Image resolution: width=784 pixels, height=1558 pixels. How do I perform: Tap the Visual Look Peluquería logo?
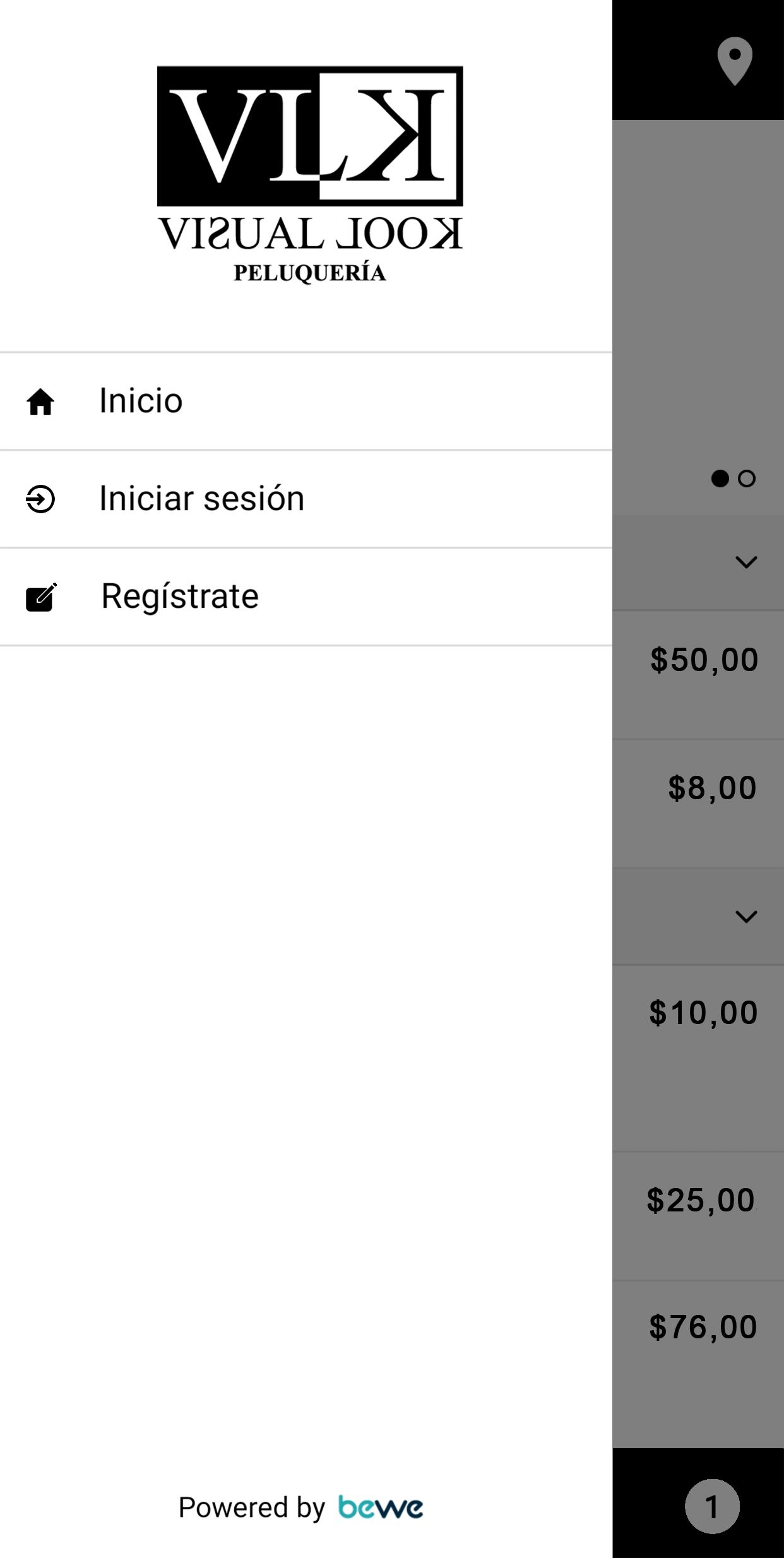point(310,175)
